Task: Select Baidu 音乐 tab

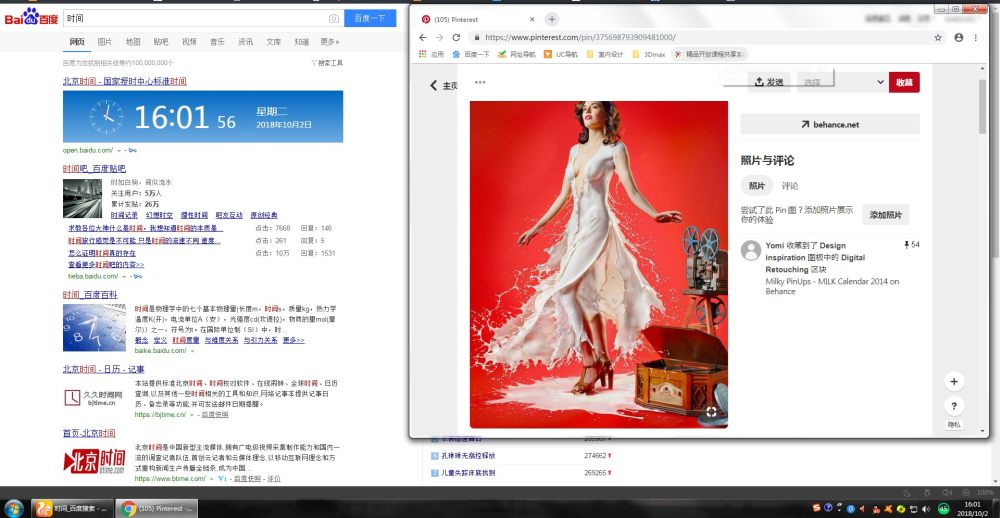Action: point(217,42)
